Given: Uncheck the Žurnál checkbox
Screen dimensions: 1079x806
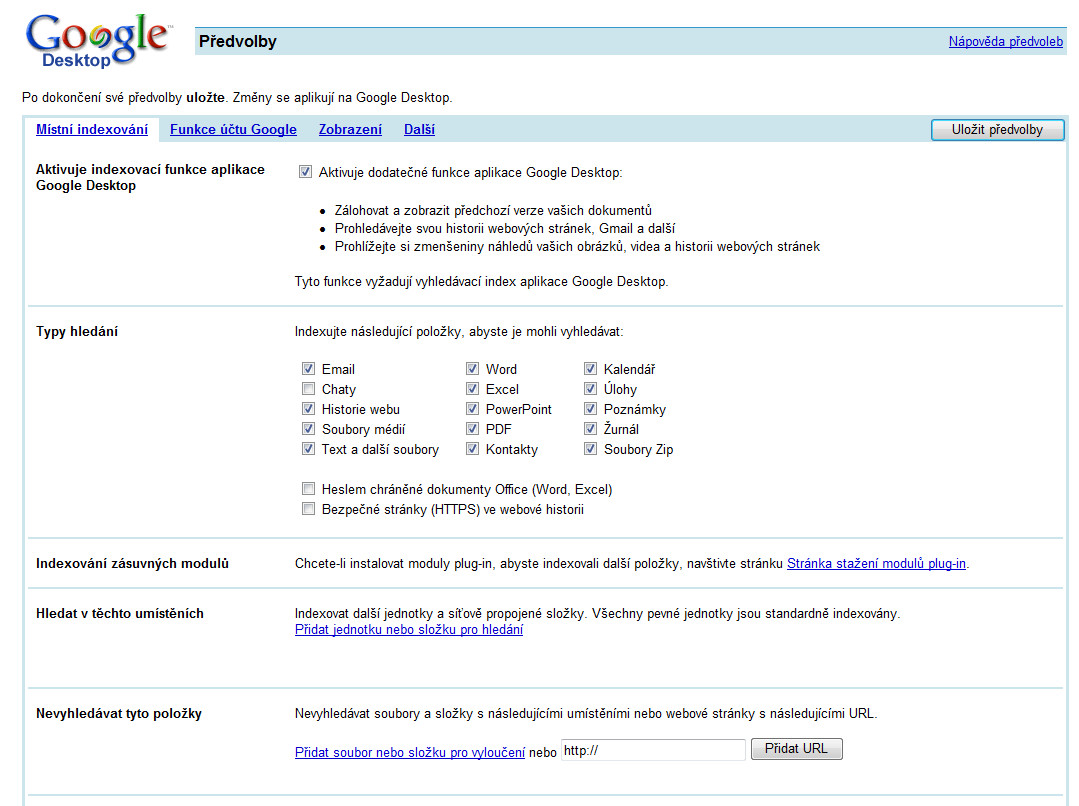Looking at the screenshot, I should pos(590,428).
